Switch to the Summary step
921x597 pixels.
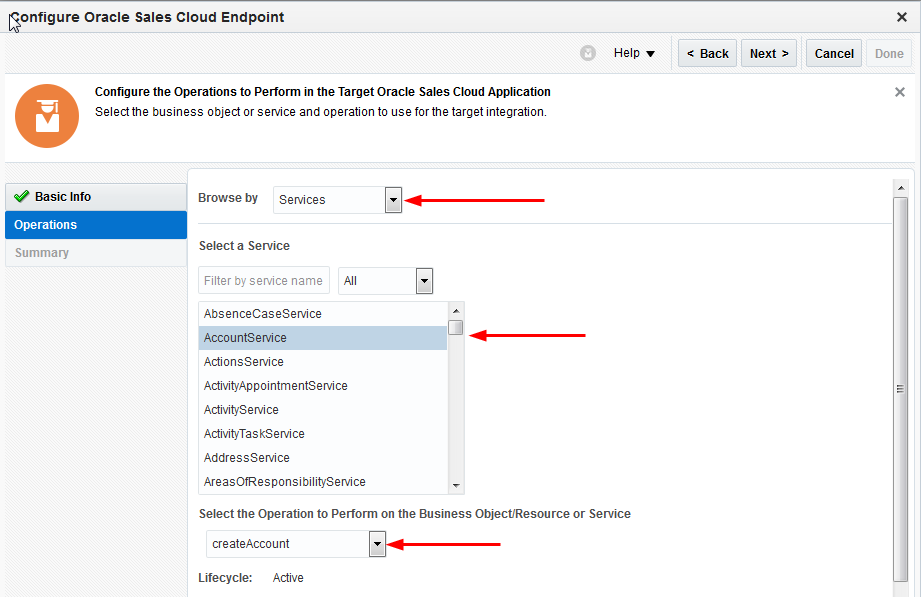(42, 252)
